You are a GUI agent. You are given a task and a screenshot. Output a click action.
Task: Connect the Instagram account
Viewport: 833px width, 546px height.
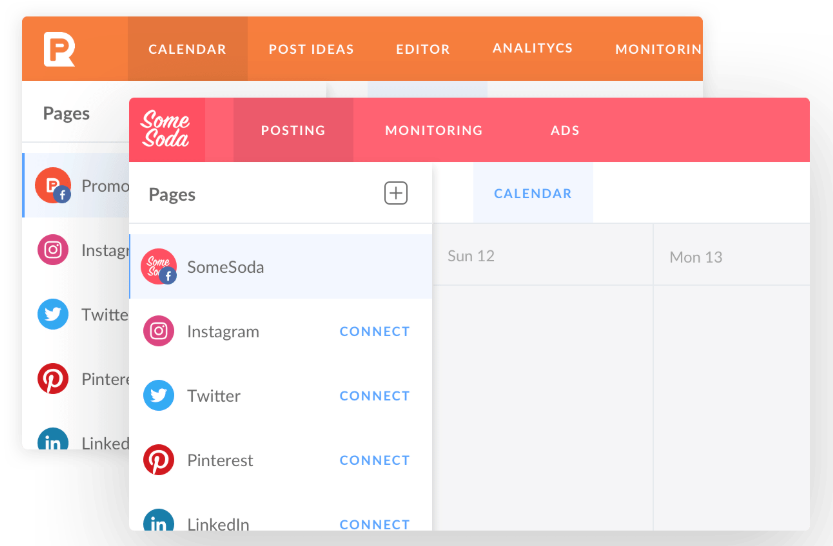(x=375, y=331)
